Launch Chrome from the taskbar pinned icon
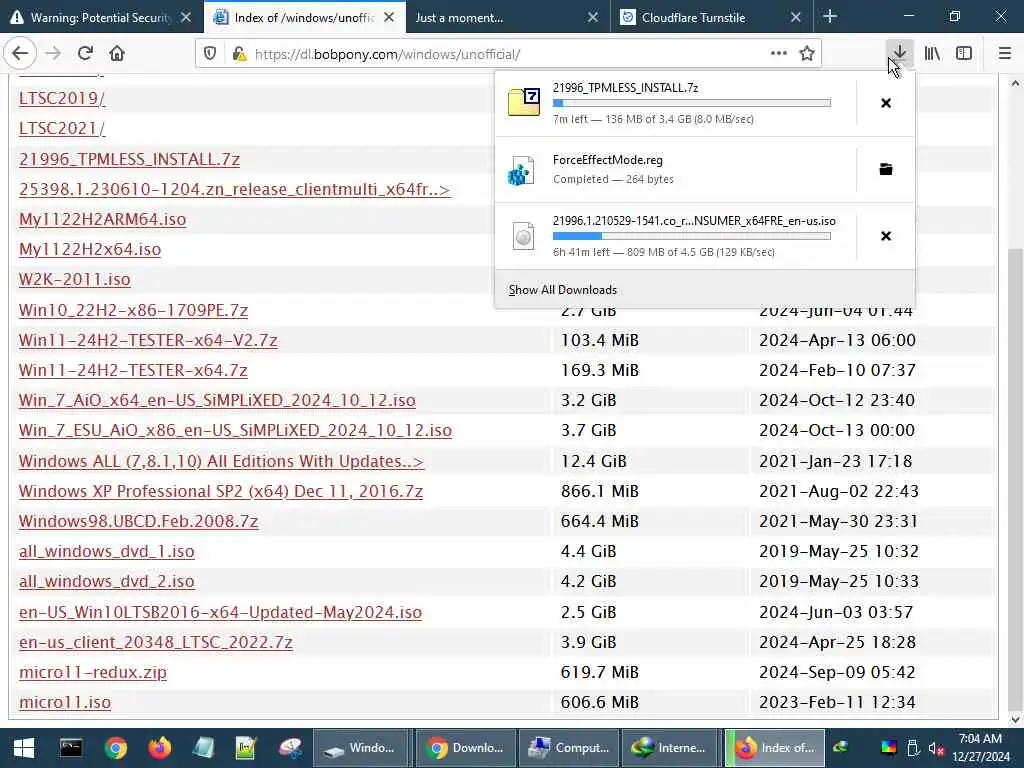Image resolution: width=1024 pixels, height=768 pixels. click(x=116, y=748)
